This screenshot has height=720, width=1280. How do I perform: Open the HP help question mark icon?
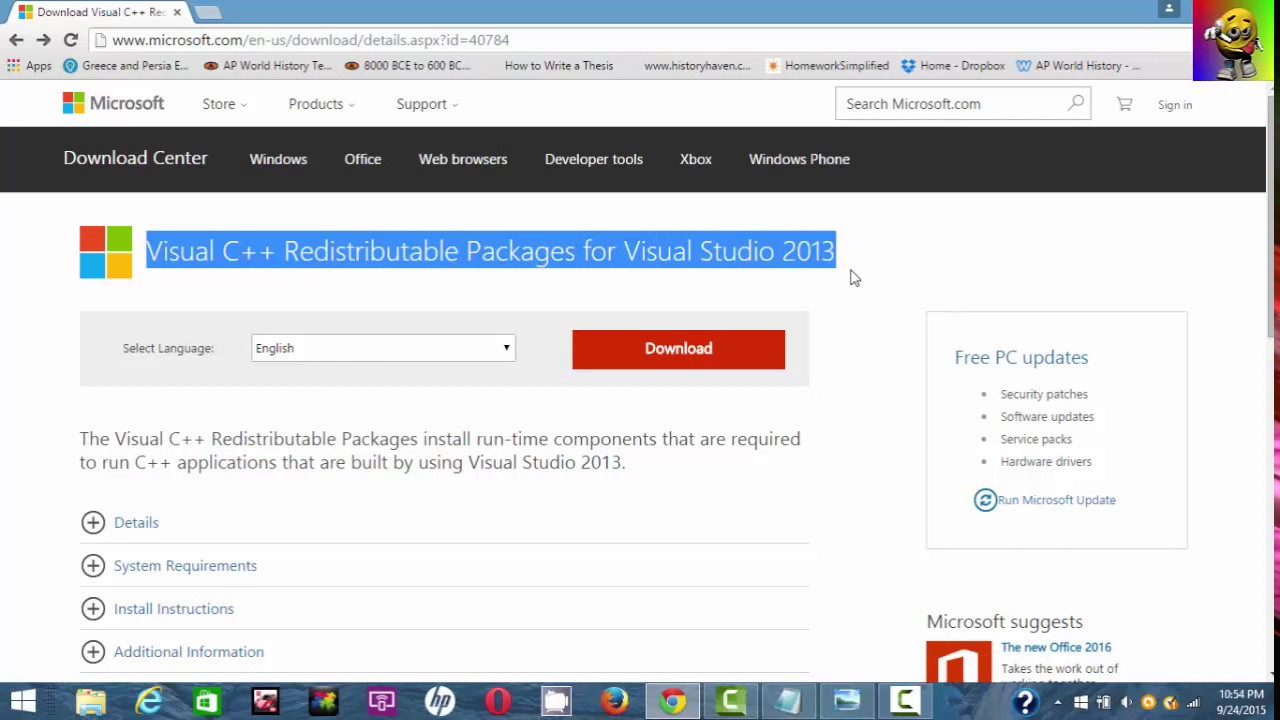click(1025, 701)
